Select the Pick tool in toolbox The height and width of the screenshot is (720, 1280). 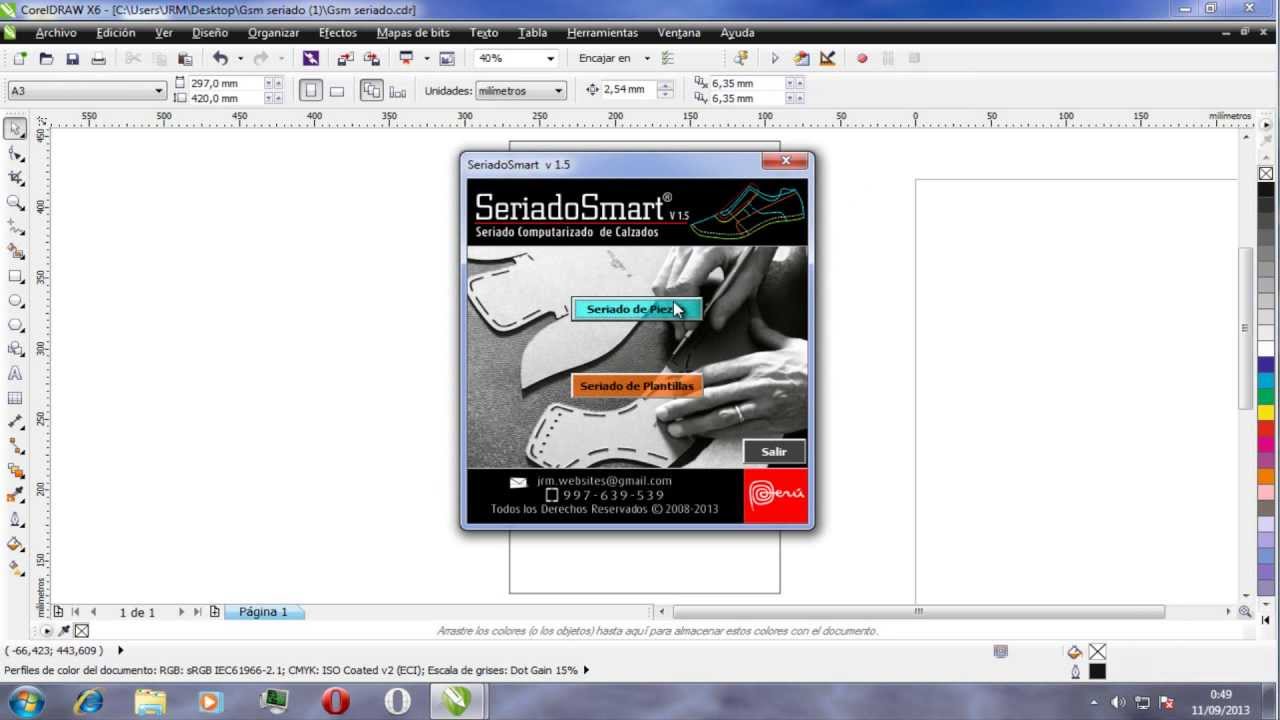(15, 129)
